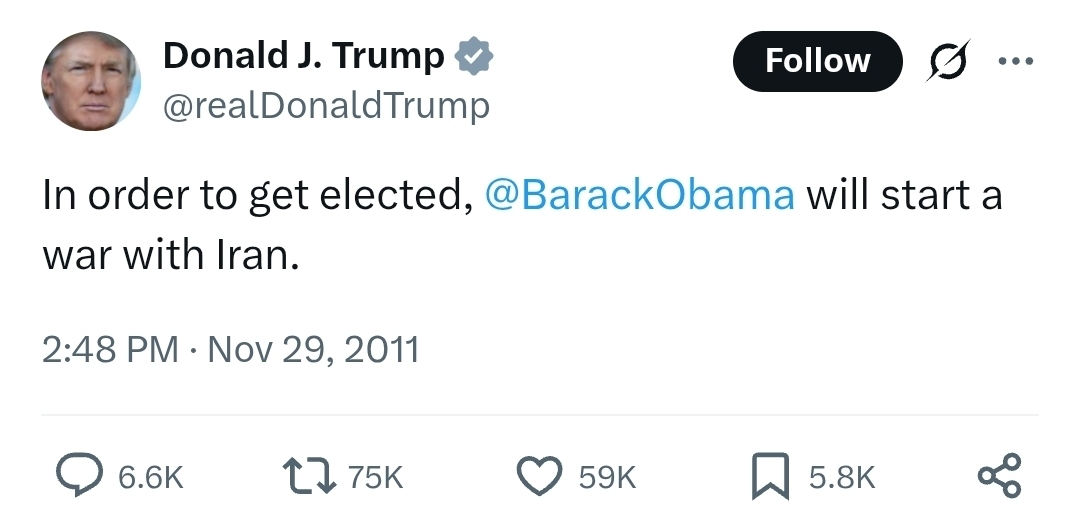Toggle the like heart icon
The image size is (1079, 520).
click(541, 477)
